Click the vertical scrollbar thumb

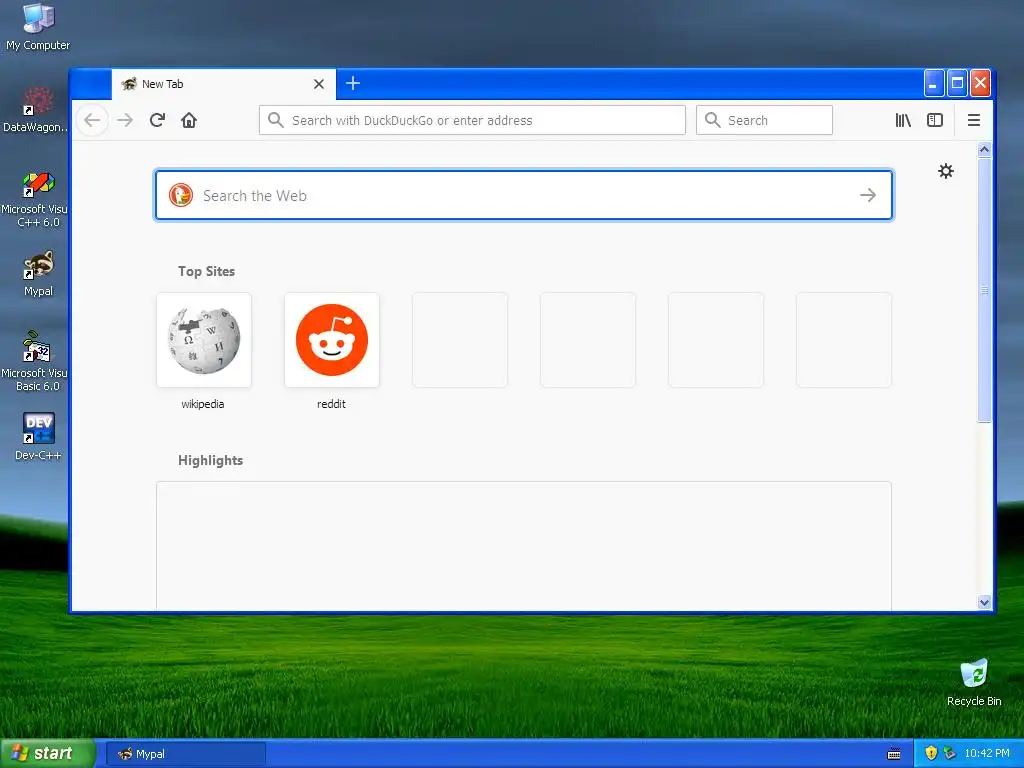pyautogui.click(x=984, y=290)
